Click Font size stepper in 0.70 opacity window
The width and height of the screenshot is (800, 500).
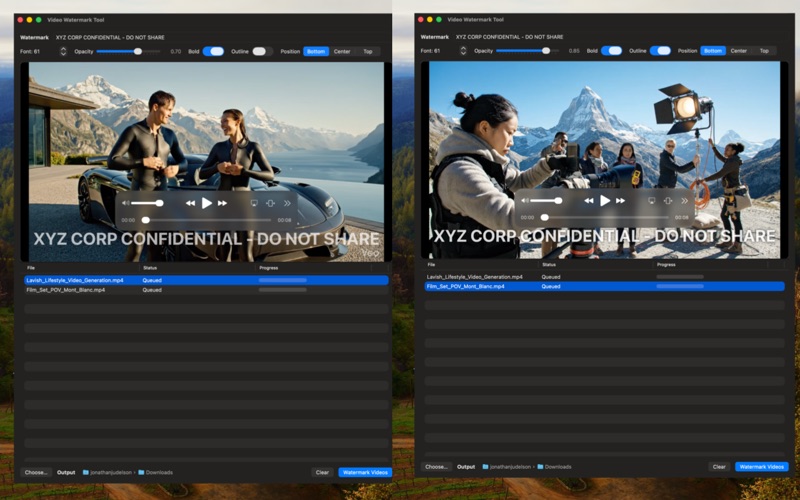[x=63, y=52]
